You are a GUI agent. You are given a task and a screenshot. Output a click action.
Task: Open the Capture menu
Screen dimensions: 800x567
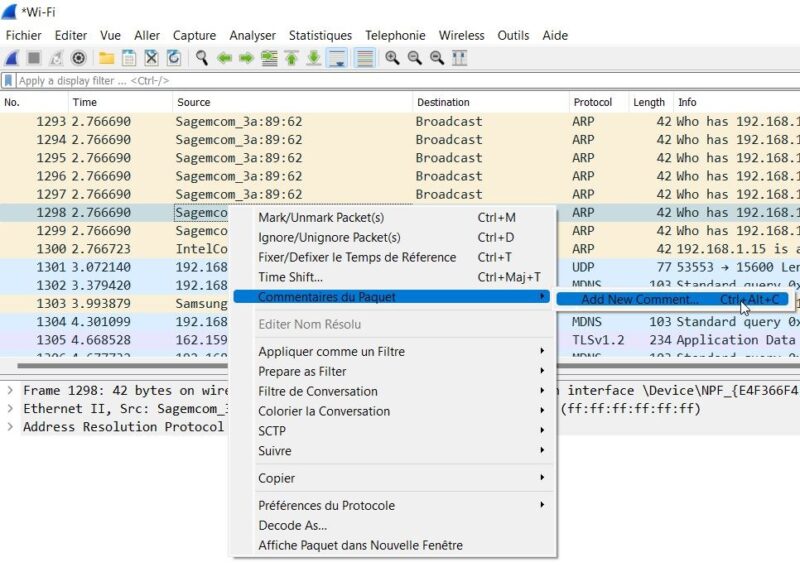[194, 35]
